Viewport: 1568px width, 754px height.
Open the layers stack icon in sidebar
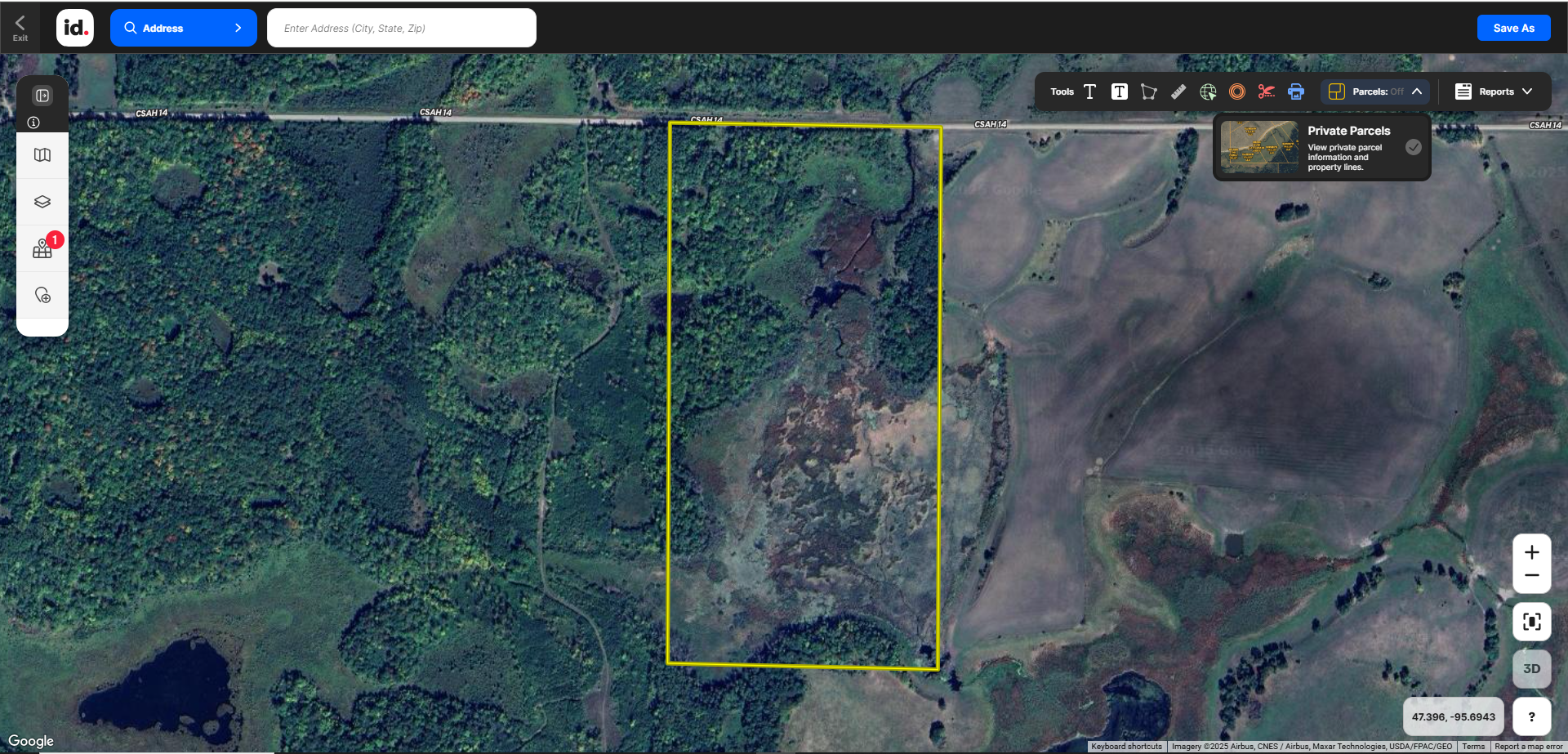click(42, 202)
